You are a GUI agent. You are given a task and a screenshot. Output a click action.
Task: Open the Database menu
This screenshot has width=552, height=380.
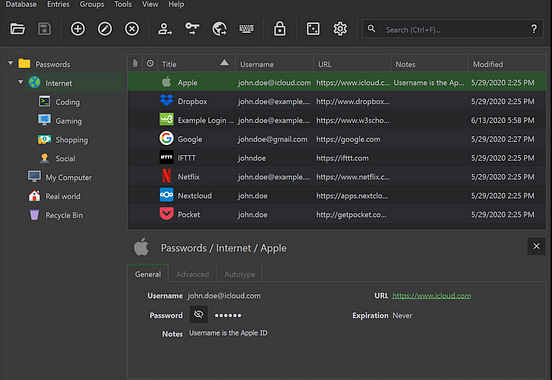[21, 4]
